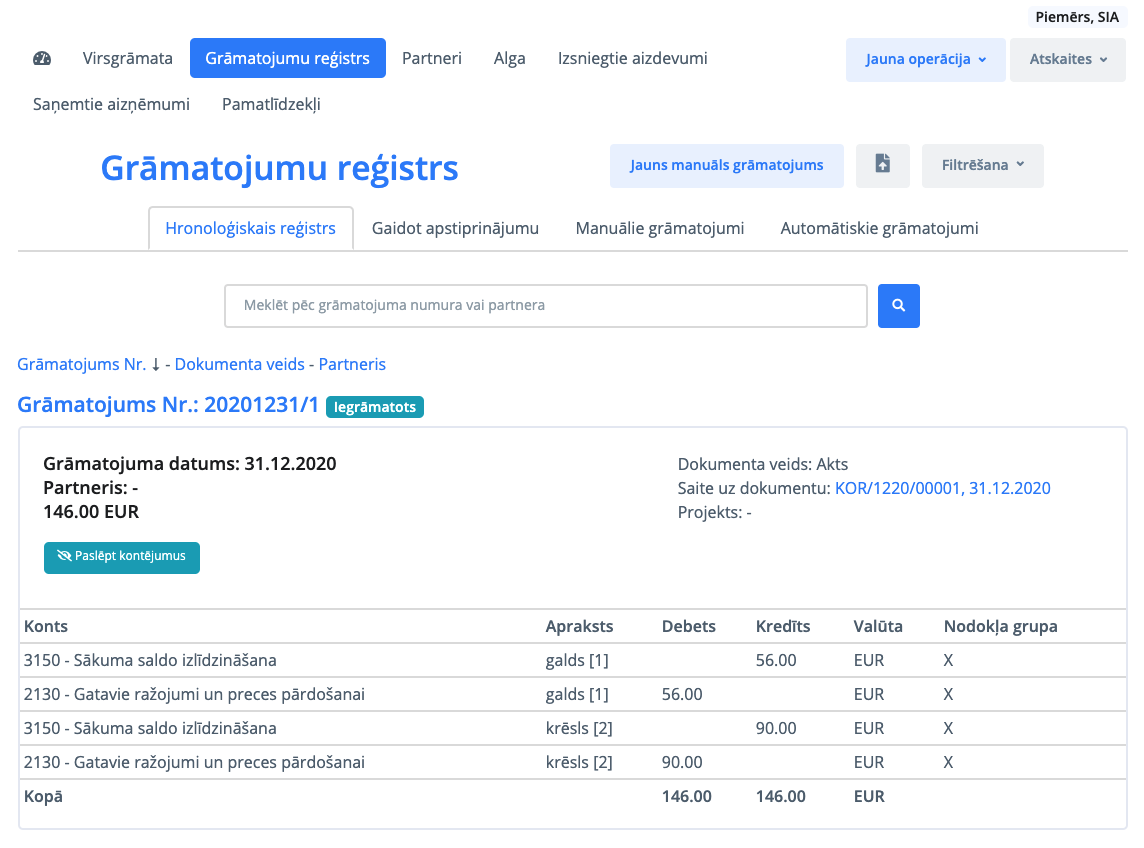Open the dashboard gauge icon
Image resolution: width=1144 pixels, height=848 pixels.
pyautogui.click(x=42, y=58)
